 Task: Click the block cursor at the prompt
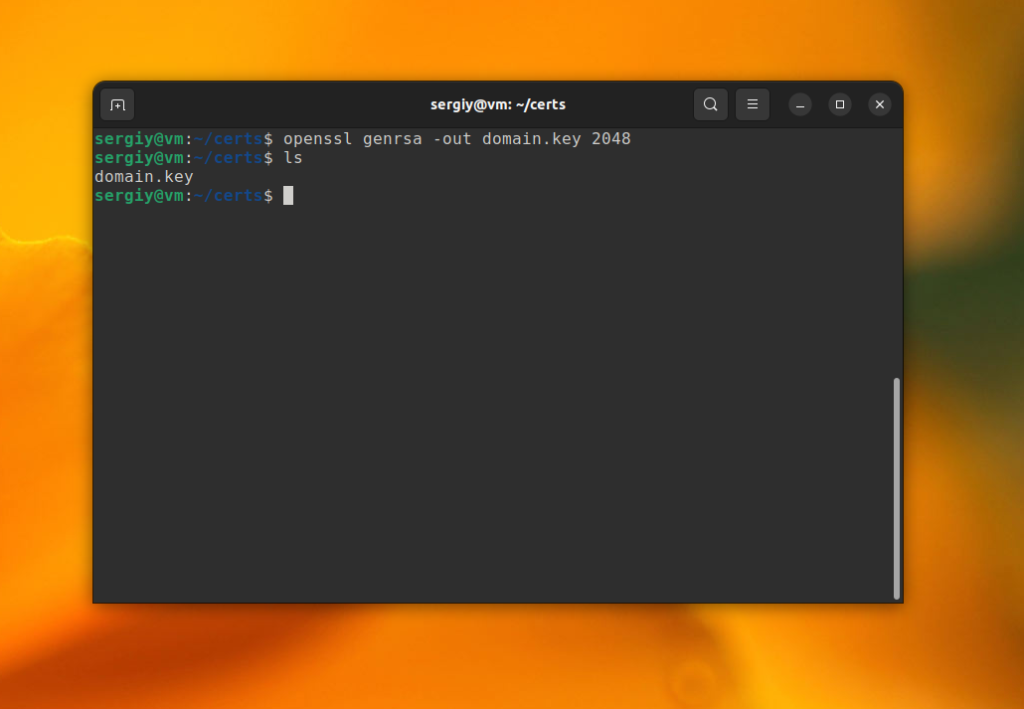click(288, 195)
